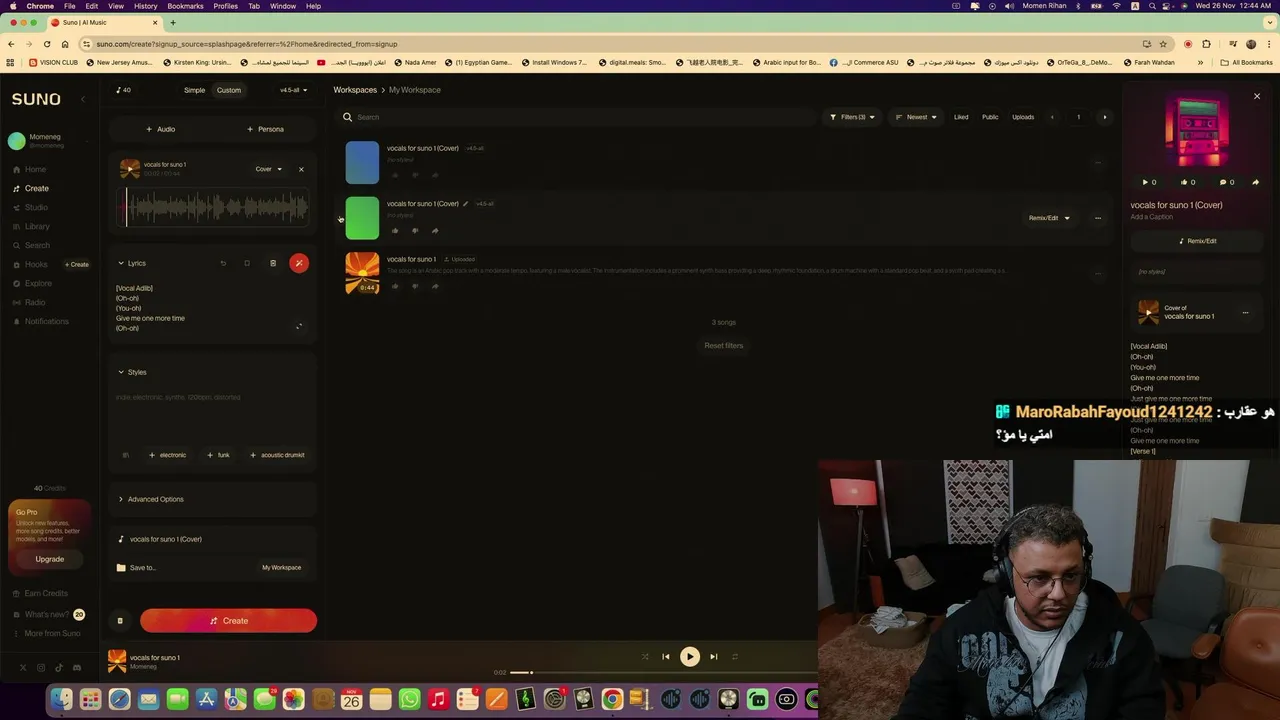
Task: Click the orange Create song button
Action: point(228,621)
